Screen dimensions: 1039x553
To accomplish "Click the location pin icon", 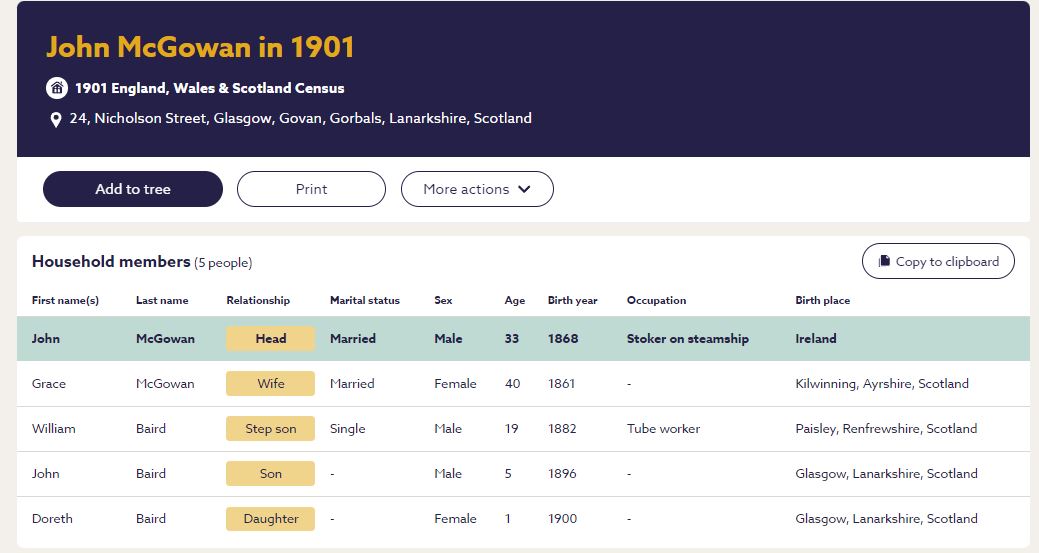I will pyautogui.click(x=56, y=119).
